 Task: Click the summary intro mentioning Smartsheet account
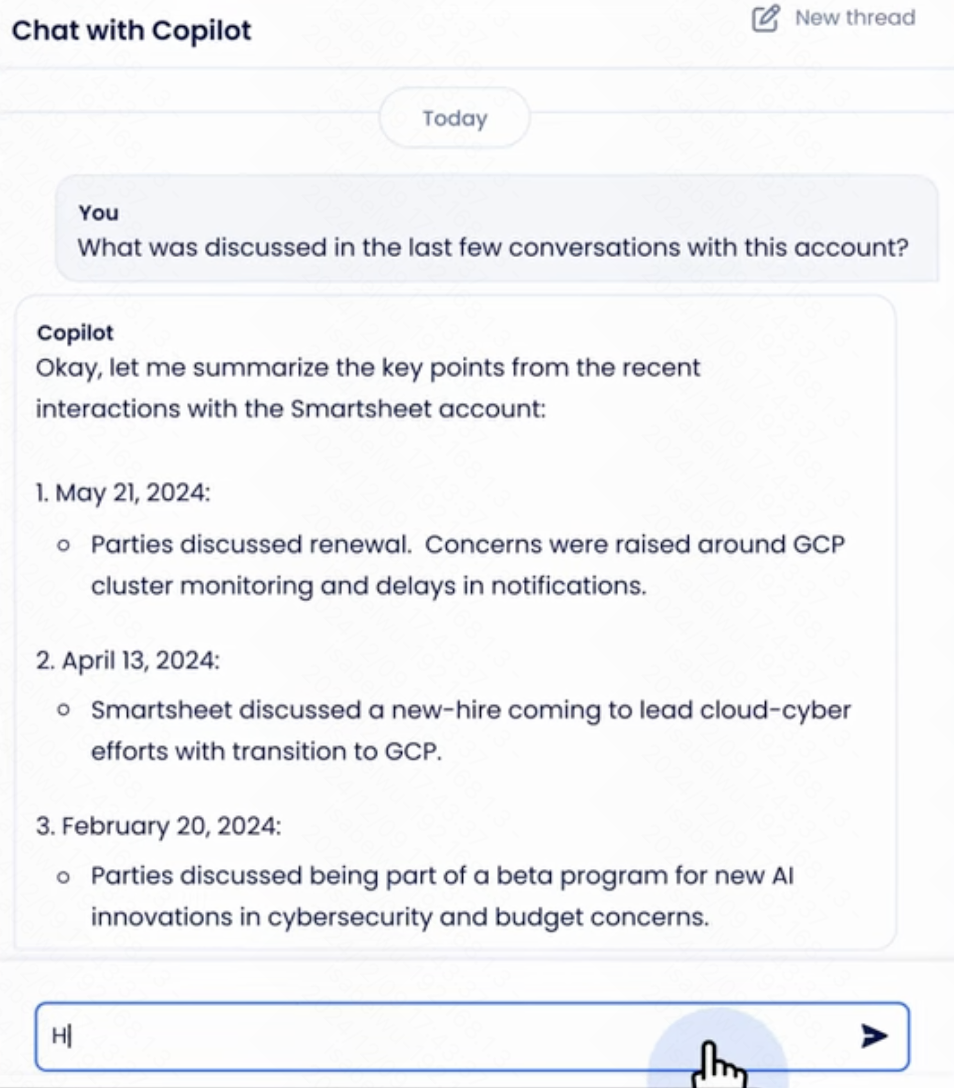(x=368, y=388)
